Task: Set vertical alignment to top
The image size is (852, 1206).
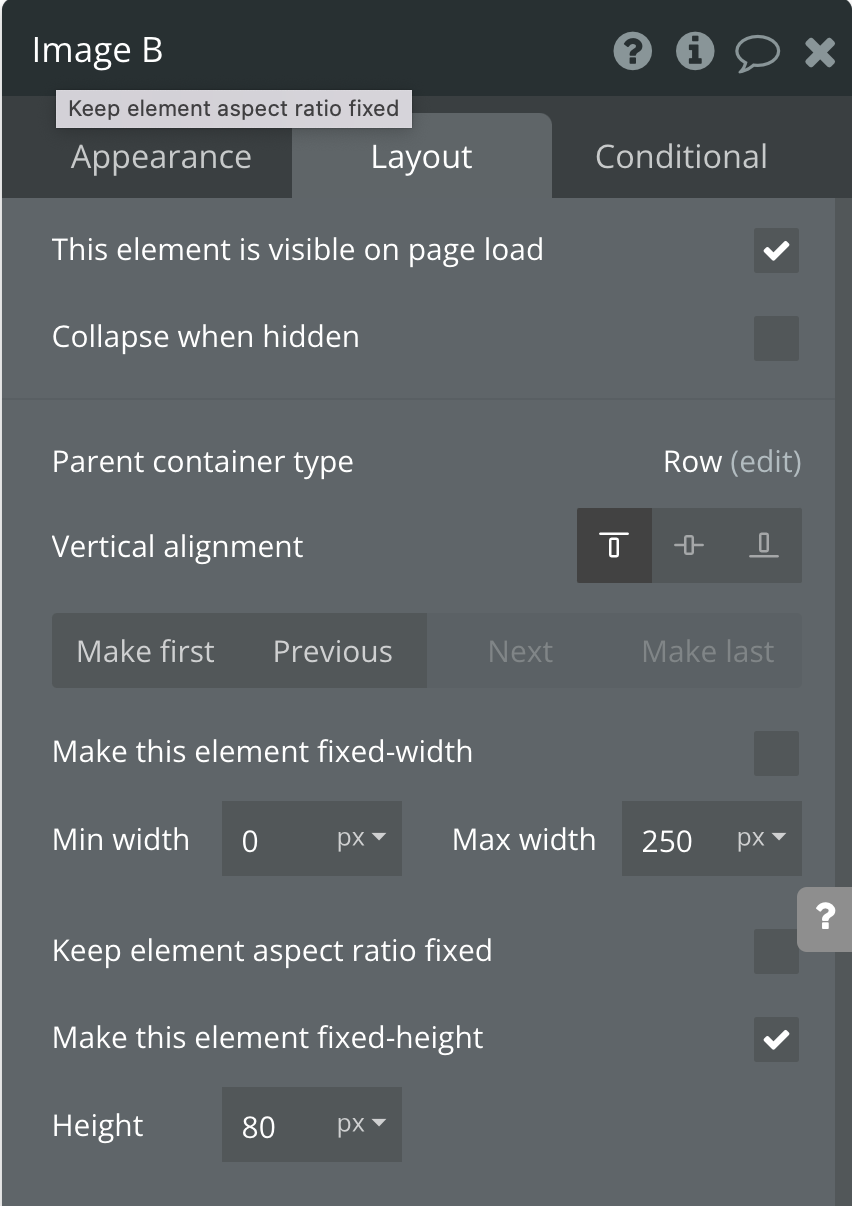Action: 614,546
